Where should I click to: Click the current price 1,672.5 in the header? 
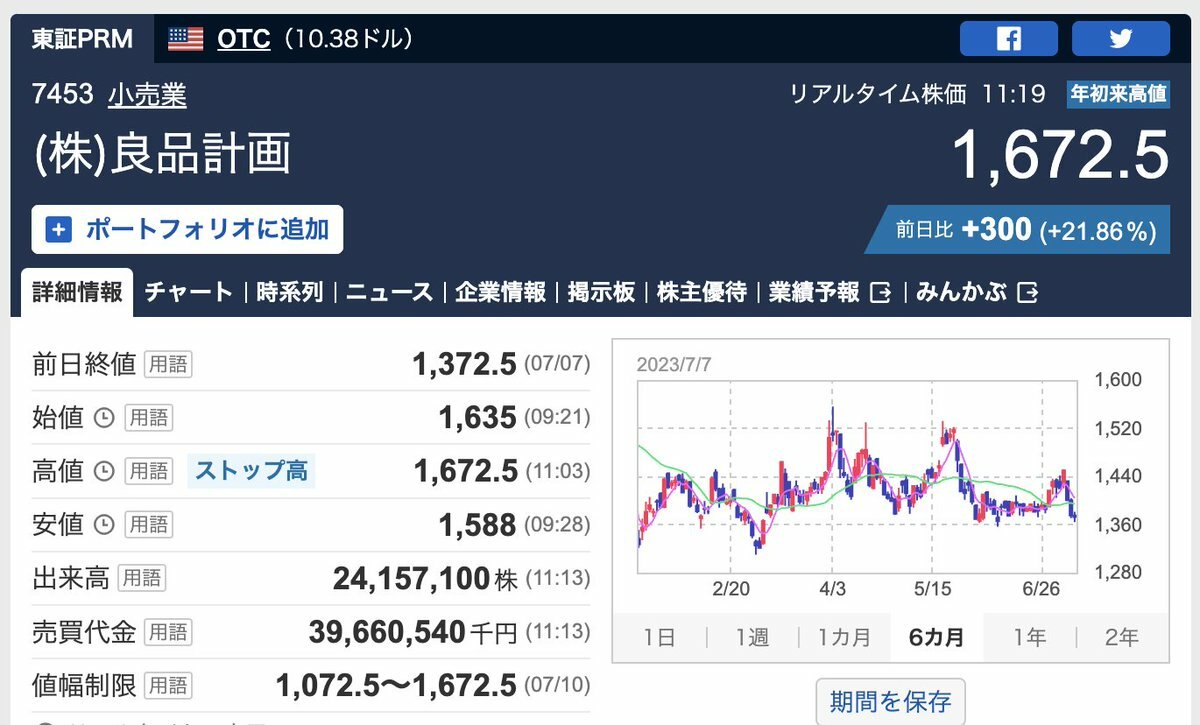point(1059,156)
